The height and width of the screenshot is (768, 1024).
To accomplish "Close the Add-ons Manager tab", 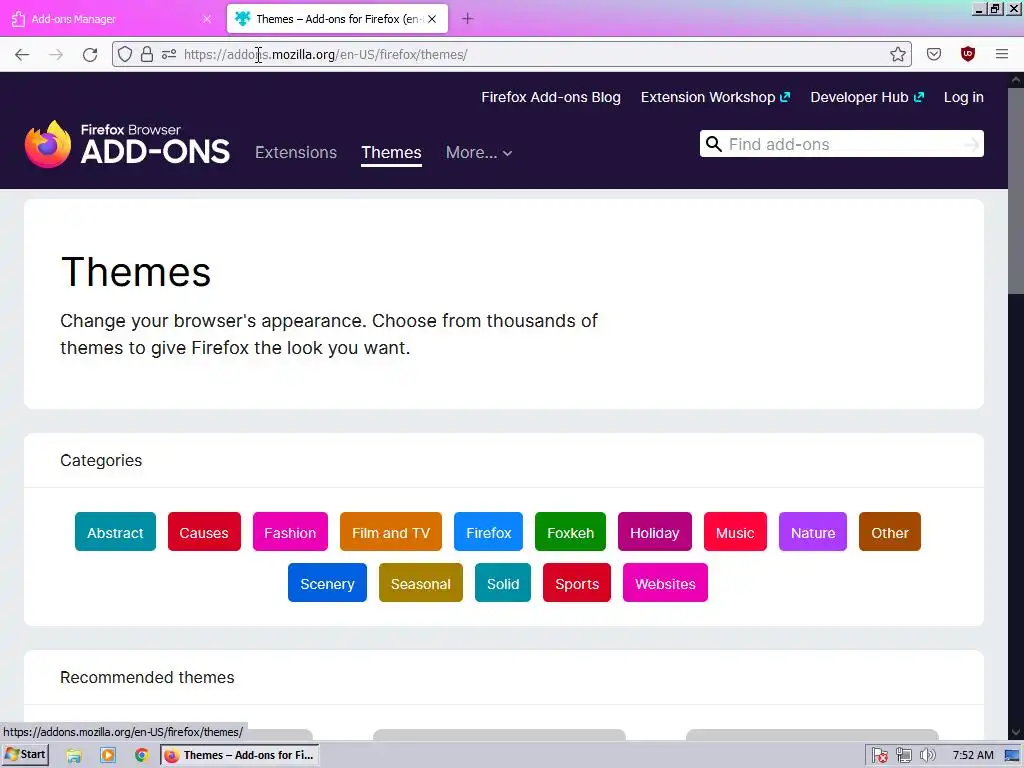I will coord(207,19).
